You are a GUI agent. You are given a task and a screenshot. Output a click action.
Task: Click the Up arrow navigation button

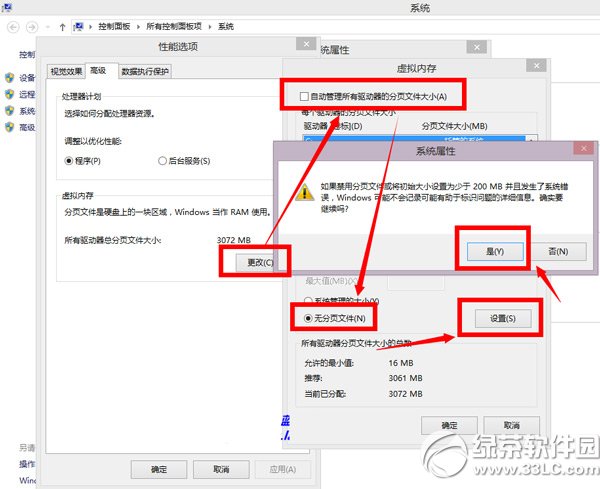(62, 27)
